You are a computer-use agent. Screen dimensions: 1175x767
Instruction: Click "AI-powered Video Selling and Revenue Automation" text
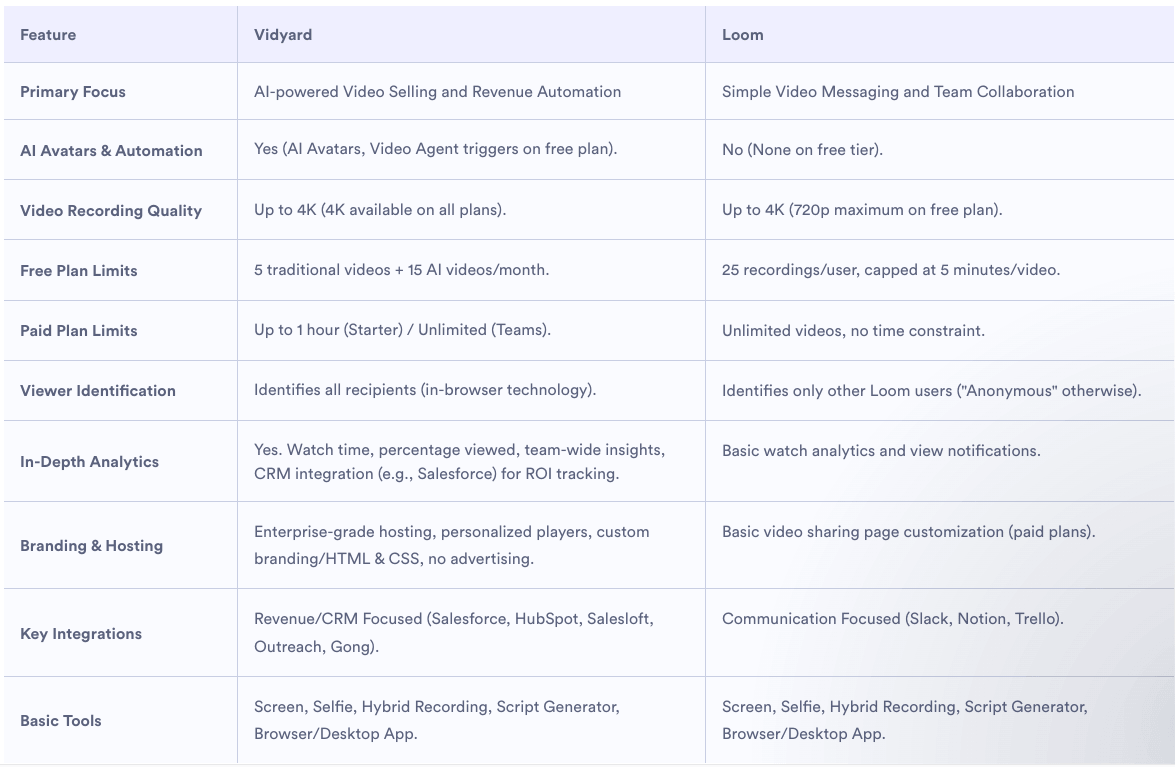coord(437,92)
